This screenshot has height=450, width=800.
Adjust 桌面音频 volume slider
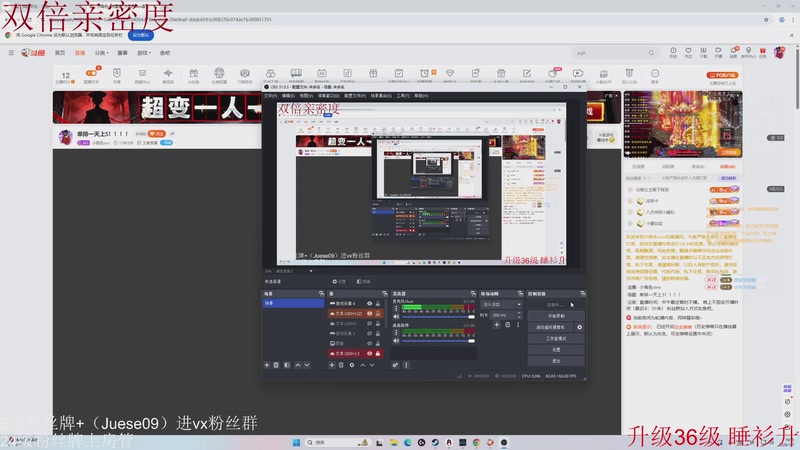click(x=438, y=341)
